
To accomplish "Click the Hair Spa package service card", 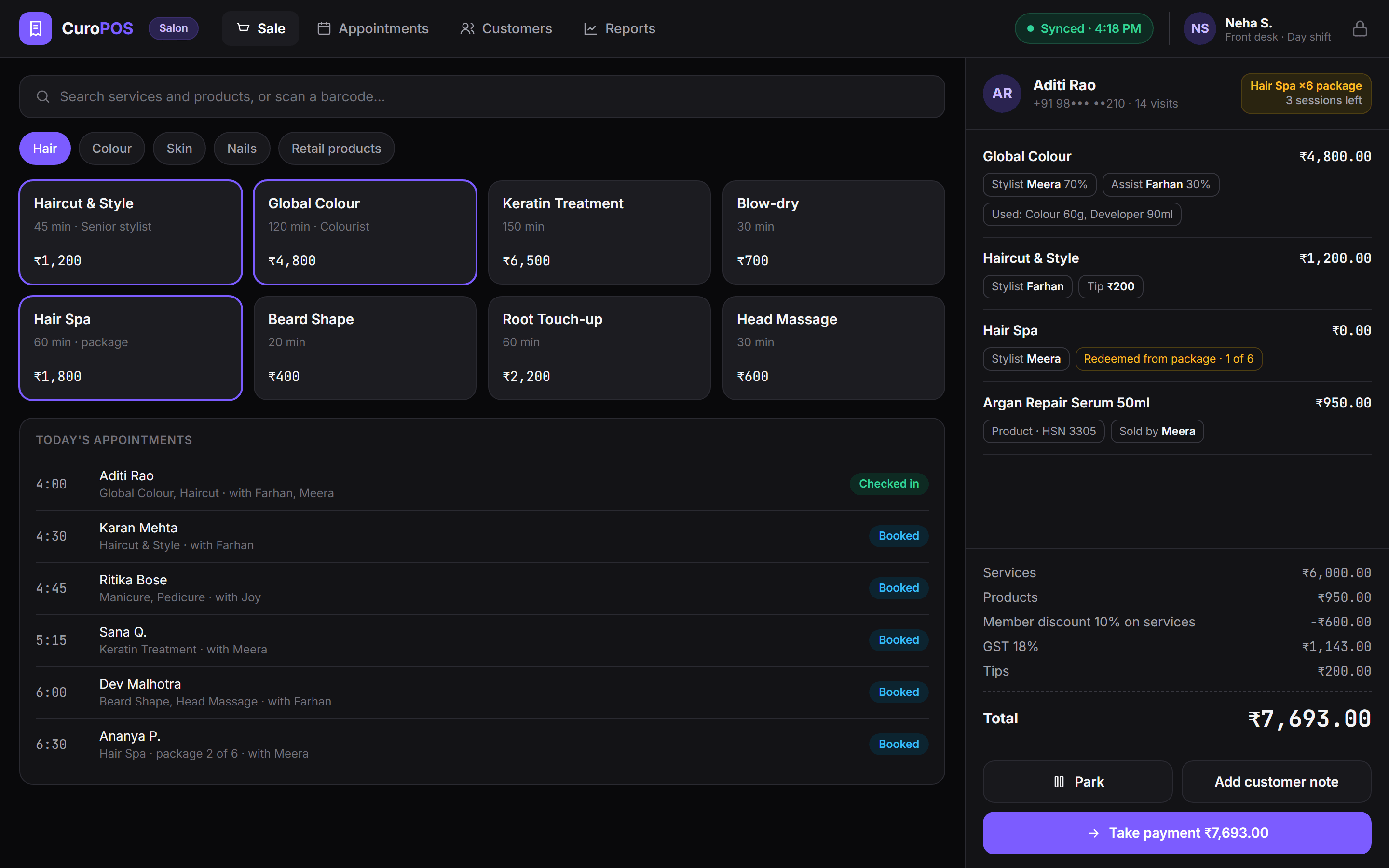I will 131,348.
